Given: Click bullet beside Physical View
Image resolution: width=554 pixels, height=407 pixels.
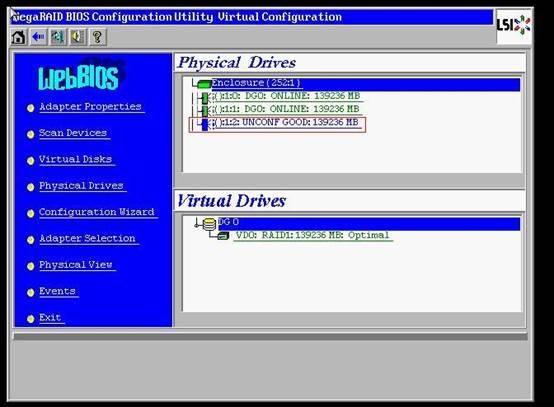Looking at the screenshot, I should pyautogui.click(x=31, y=266).
